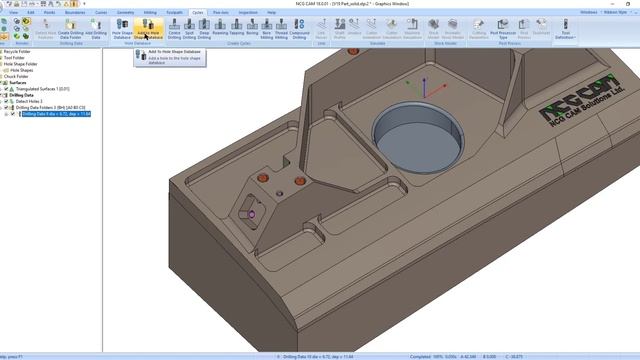Select the Recycle Folder tree item
640x360 pixels.
pyautogui.click(x=17, y=51)
